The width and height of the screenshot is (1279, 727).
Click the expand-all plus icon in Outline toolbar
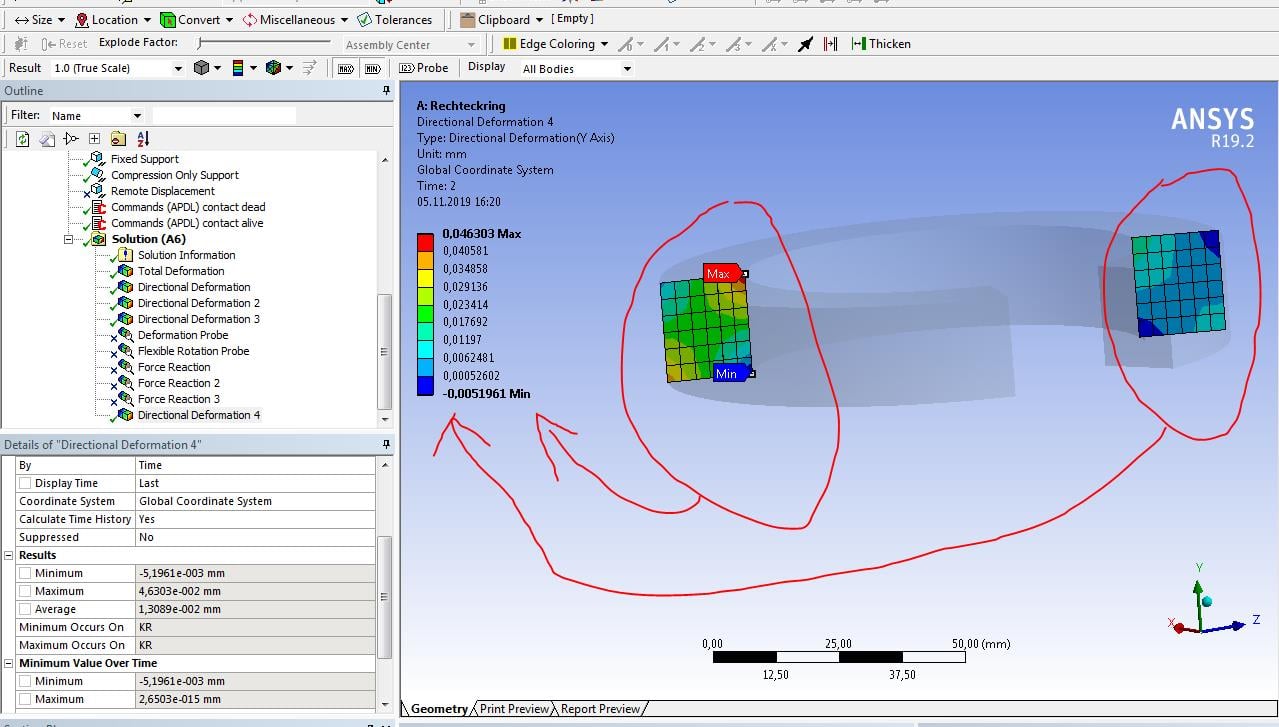pos(94,139)
